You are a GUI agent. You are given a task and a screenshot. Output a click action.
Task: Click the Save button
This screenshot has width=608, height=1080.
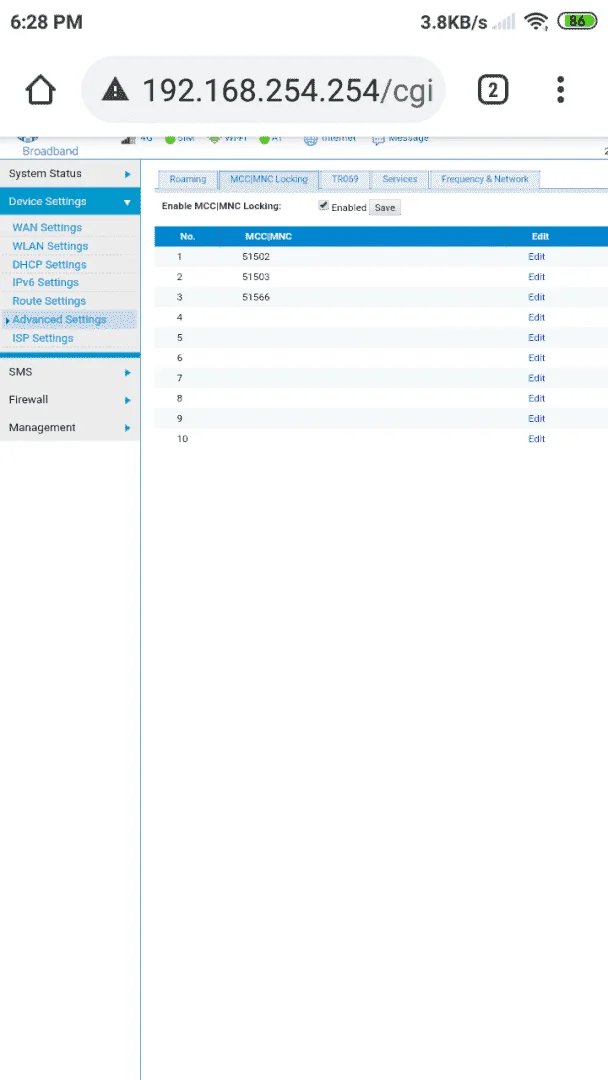(385, 207)
